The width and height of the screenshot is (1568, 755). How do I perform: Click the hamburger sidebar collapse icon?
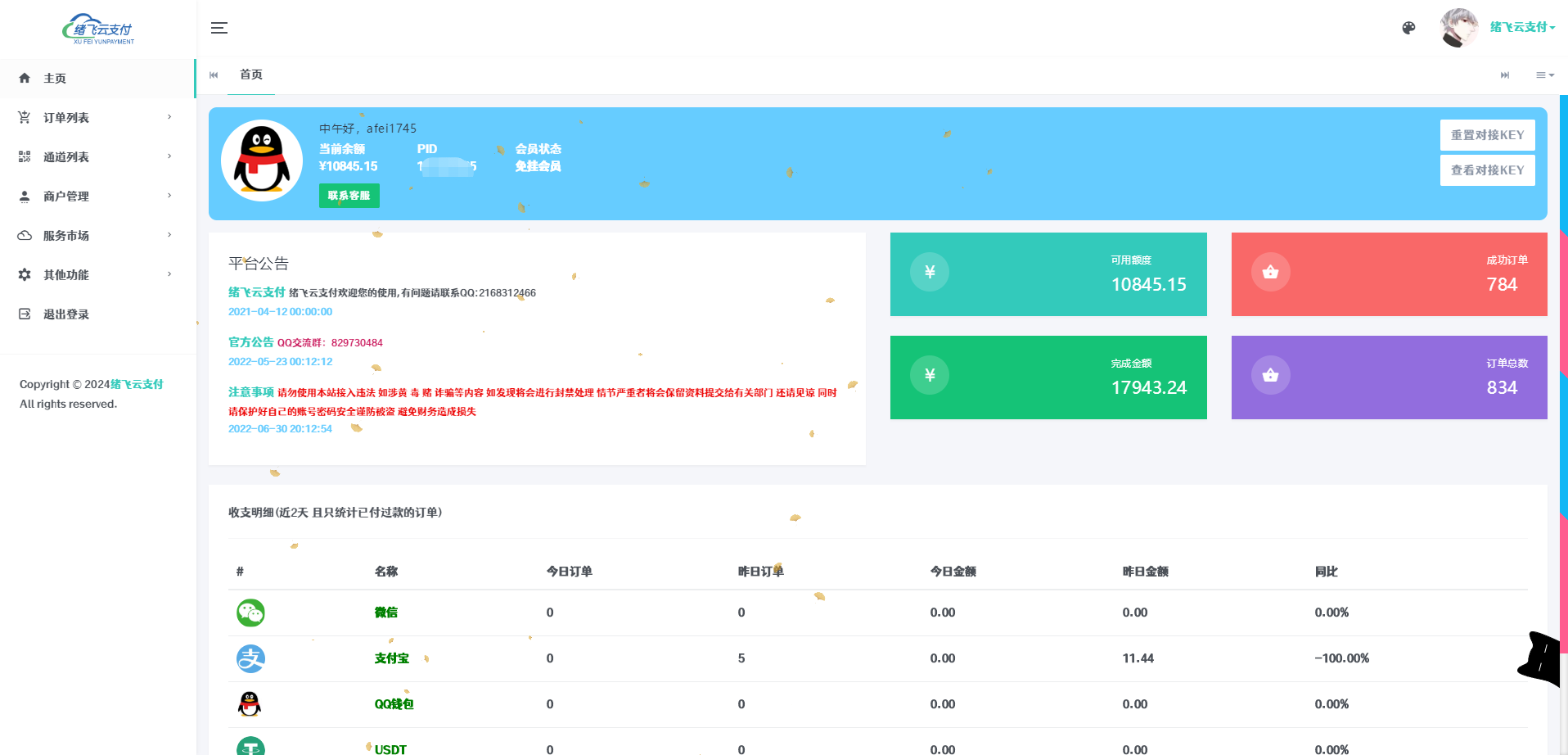219,28
